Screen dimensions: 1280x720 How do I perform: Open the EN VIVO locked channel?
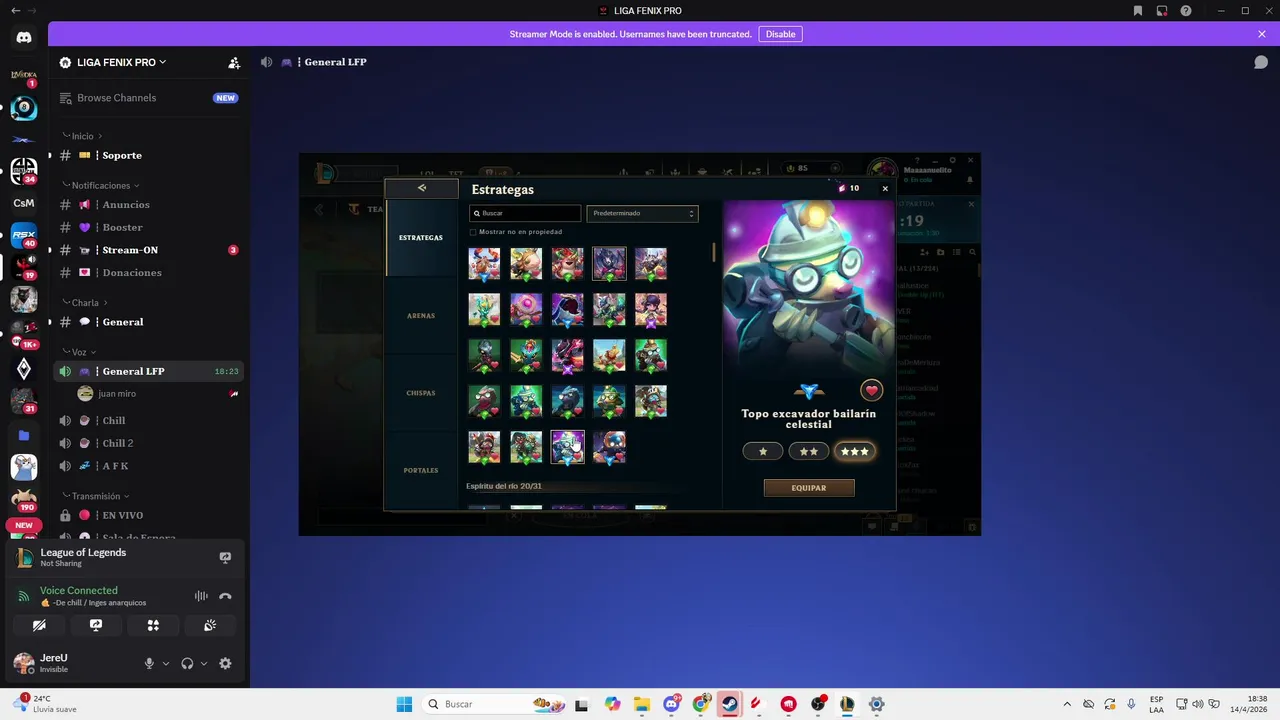(x=149, y=515)
